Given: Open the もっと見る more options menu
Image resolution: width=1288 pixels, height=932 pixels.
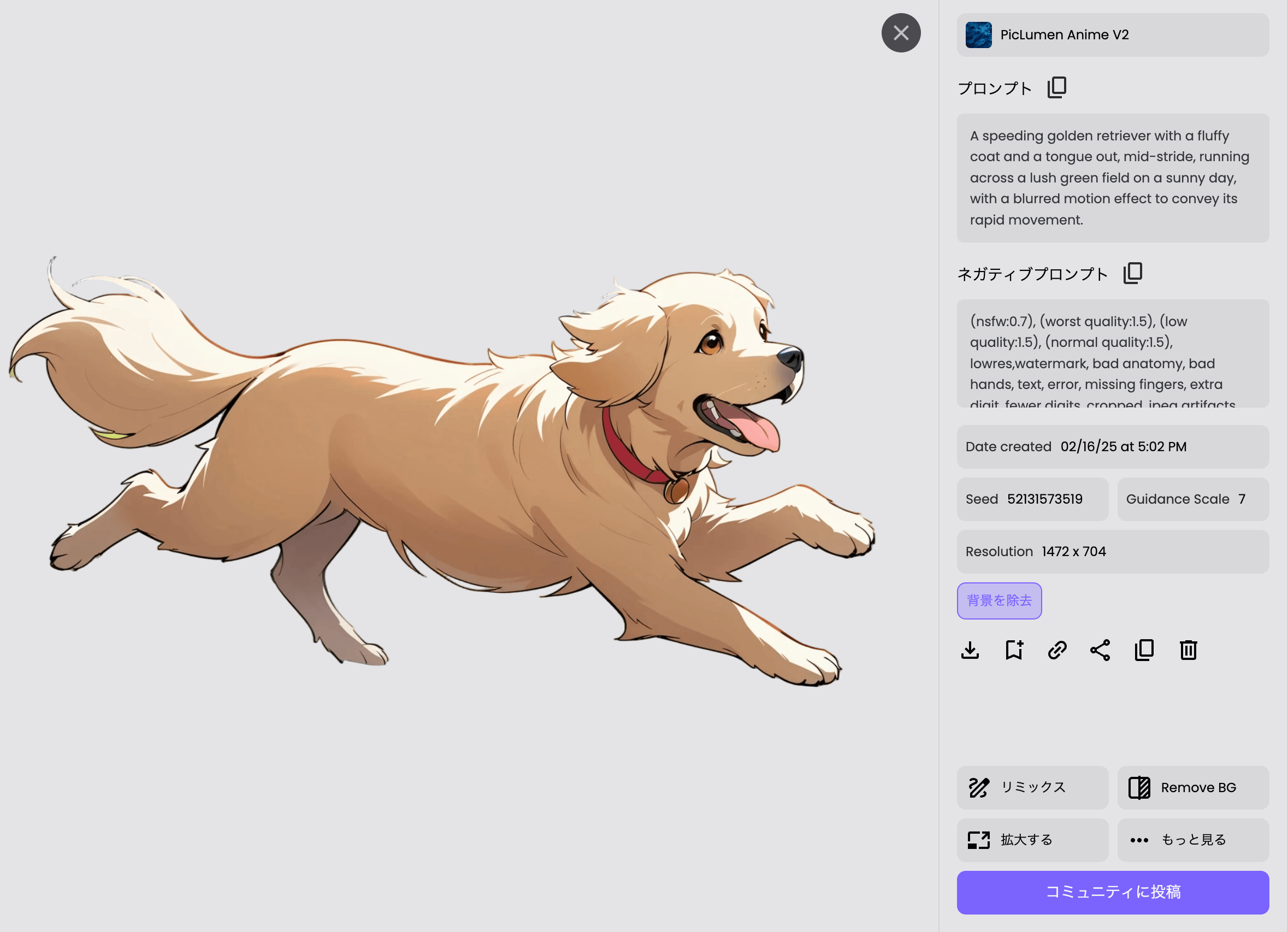Looking at the screenshot, I should pos(1192,840).
